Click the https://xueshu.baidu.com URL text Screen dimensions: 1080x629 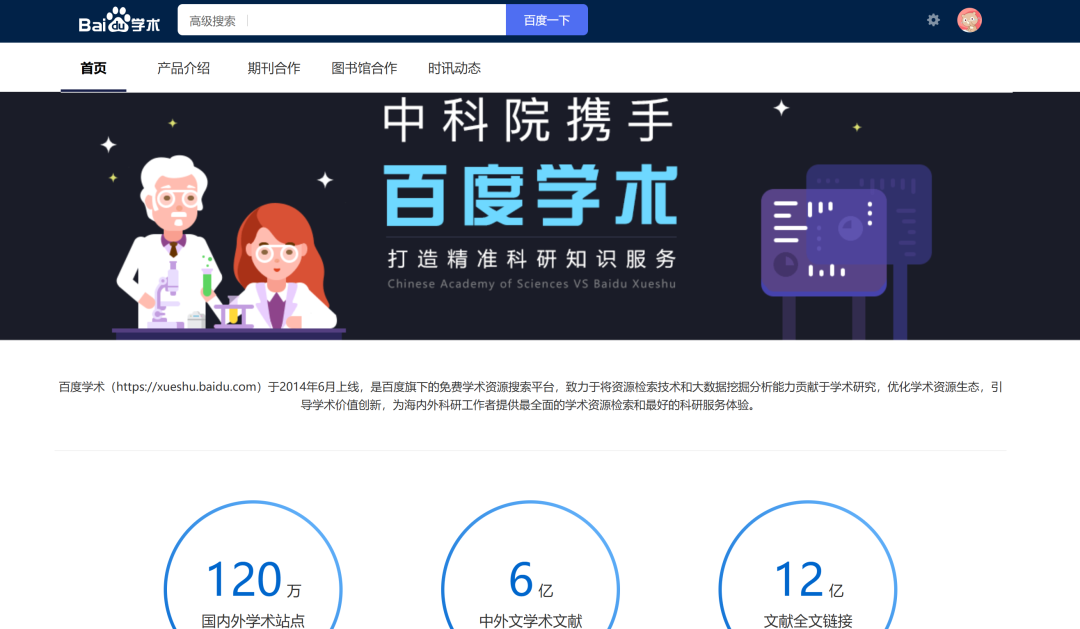pyautogui.click(x=188, y=387)
